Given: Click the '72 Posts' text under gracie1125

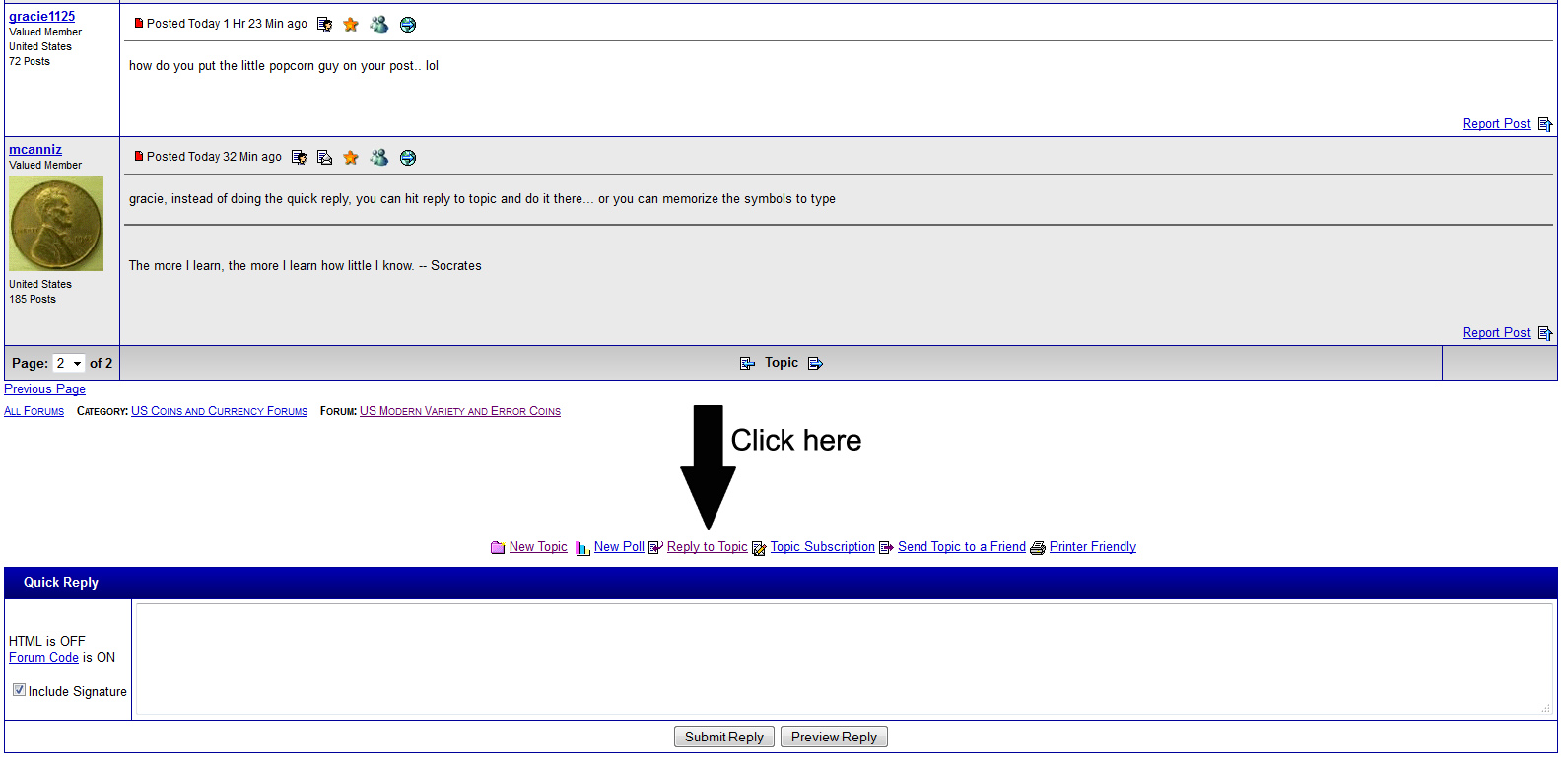Looking at the screenshot, I should [x=30, y=61].
